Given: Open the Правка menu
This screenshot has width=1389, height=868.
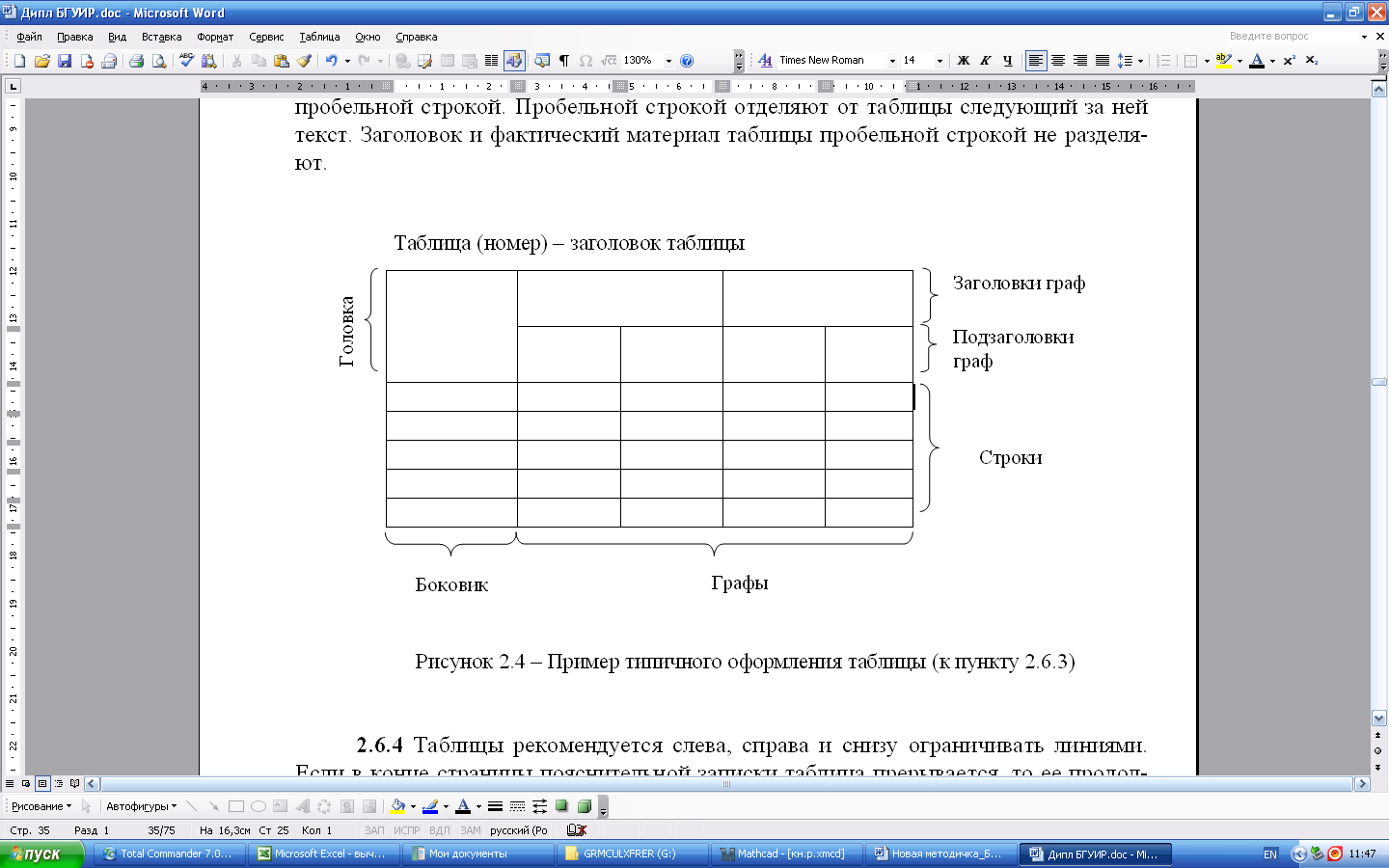Looking at the screenshot, I should [x=75, y=37].
